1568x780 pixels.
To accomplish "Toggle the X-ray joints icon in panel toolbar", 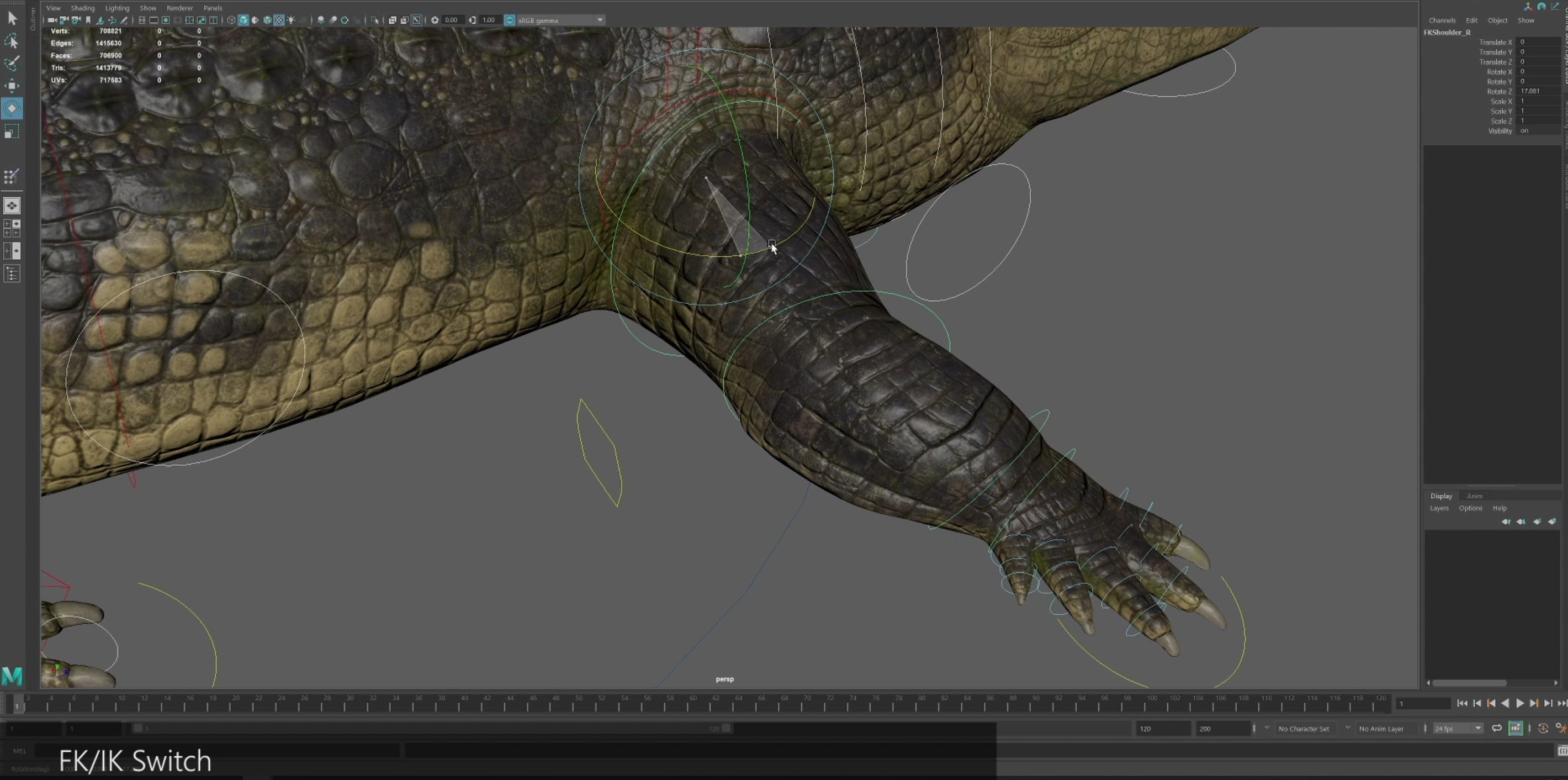I will point(416,20).
